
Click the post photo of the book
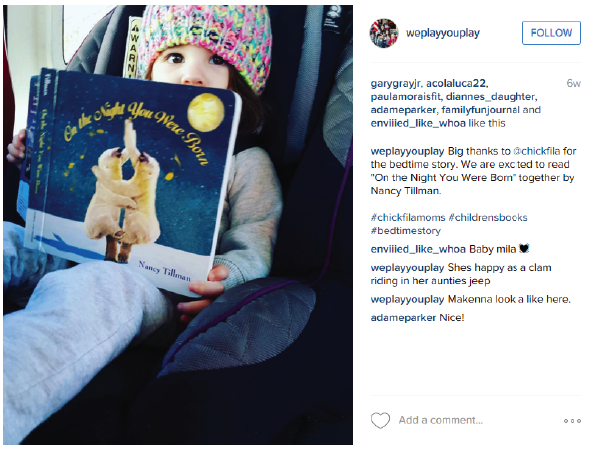[178, 224]
